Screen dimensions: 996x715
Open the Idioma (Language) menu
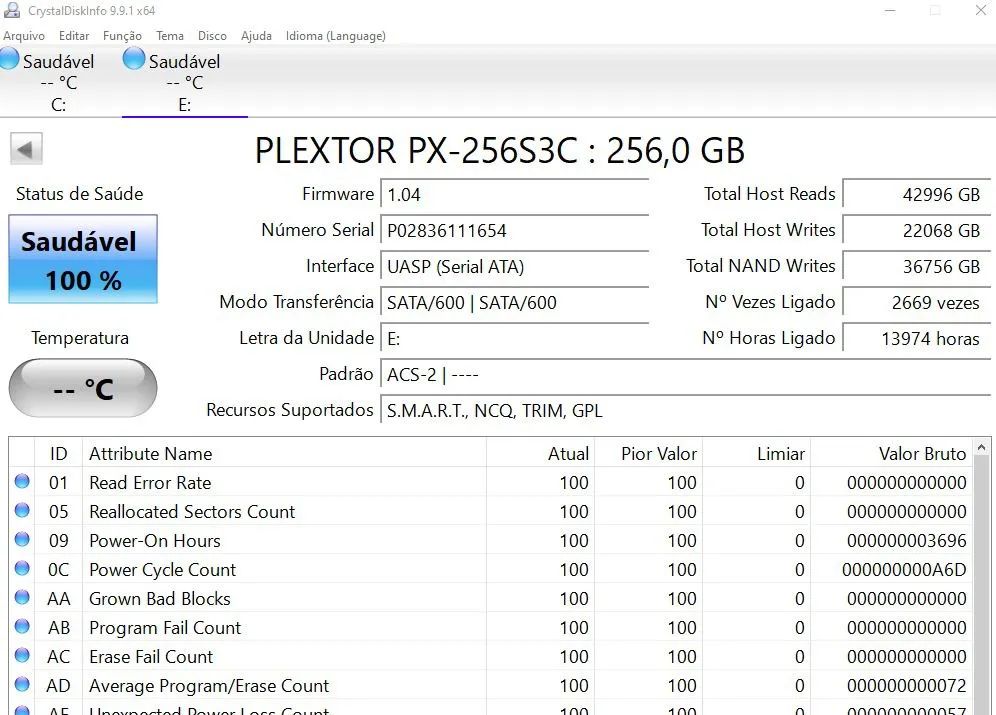(x=335, y=36)
